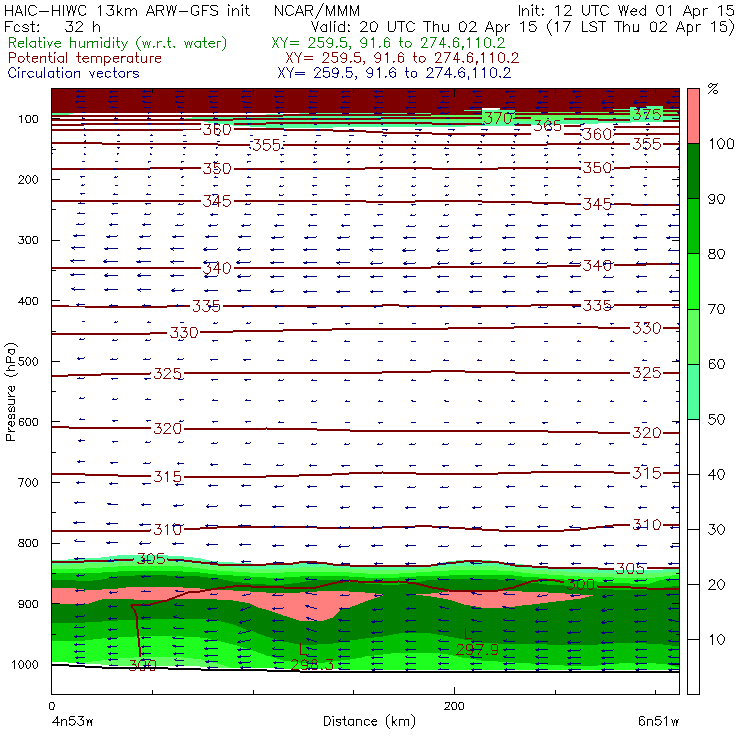Click the "0" distance axis tick label
Image resolution: width=740 pixels, height=740 pixels.
click(x=52, y=706)
